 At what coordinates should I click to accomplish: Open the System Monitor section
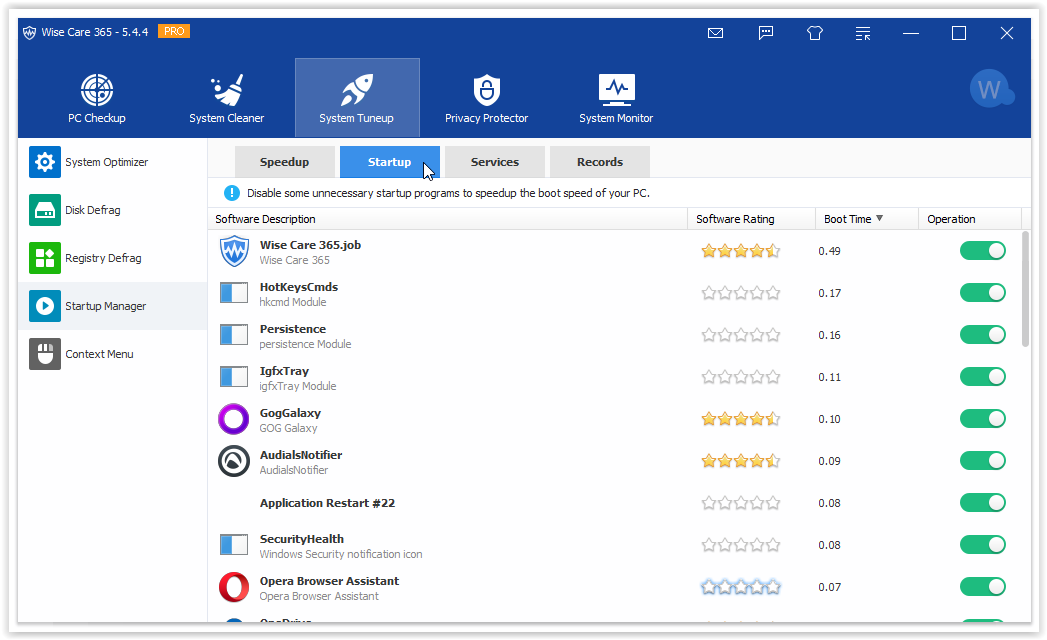pos(616,98)
